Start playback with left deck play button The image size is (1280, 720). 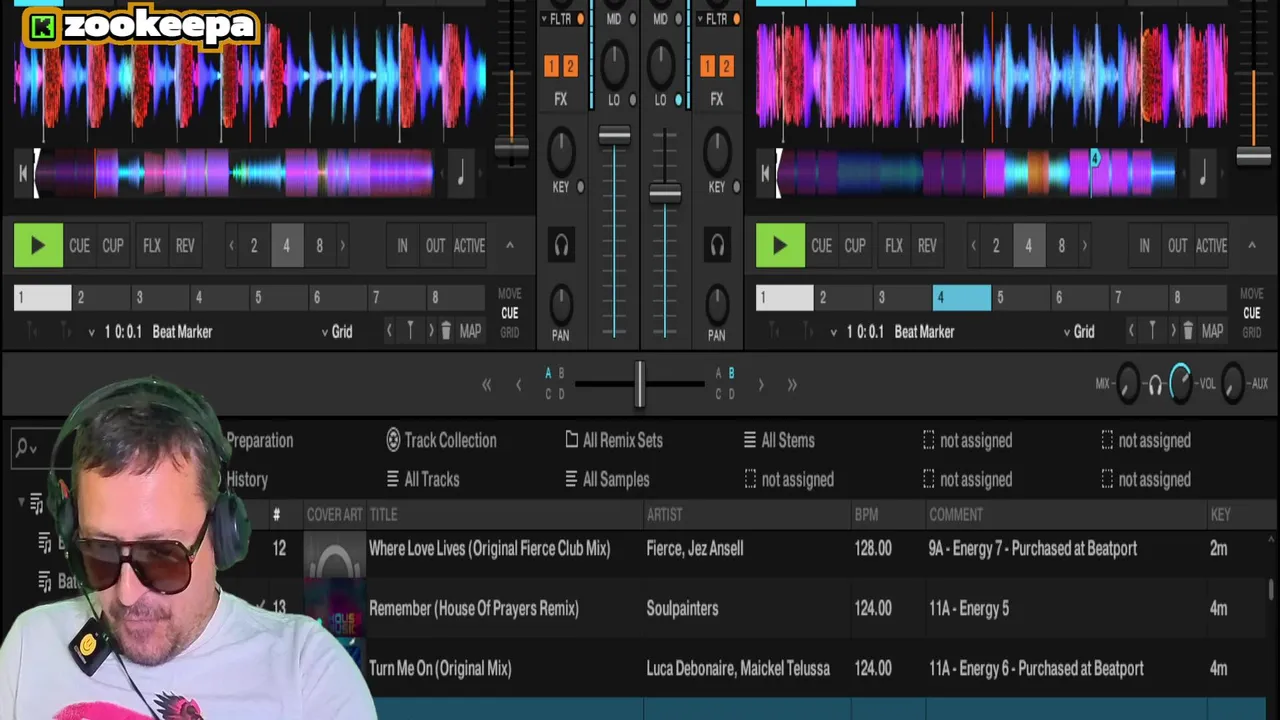tap(38, 246)
